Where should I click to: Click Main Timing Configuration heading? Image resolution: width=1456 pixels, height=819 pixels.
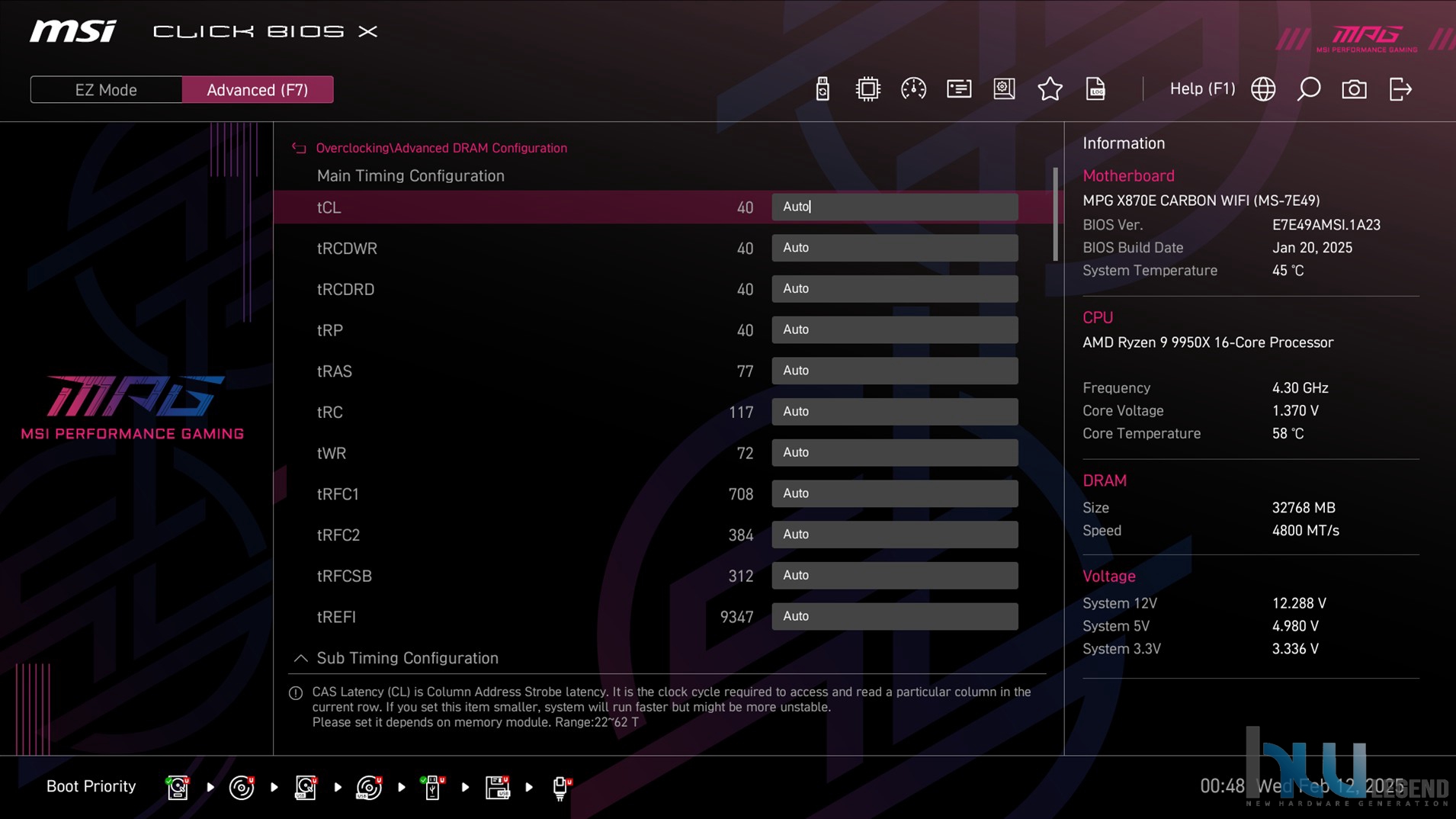(x=410, y=176)
